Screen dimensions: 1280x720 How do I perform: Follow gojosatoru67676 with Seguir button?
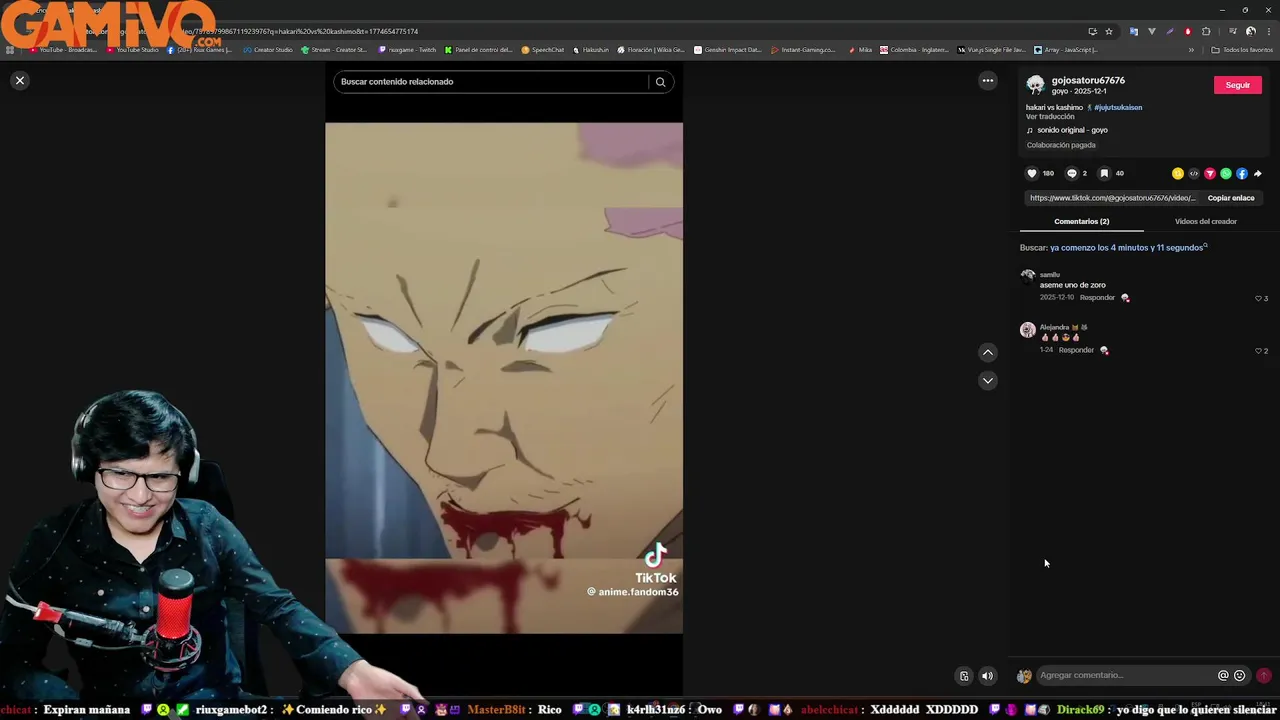coord(1238,85)
